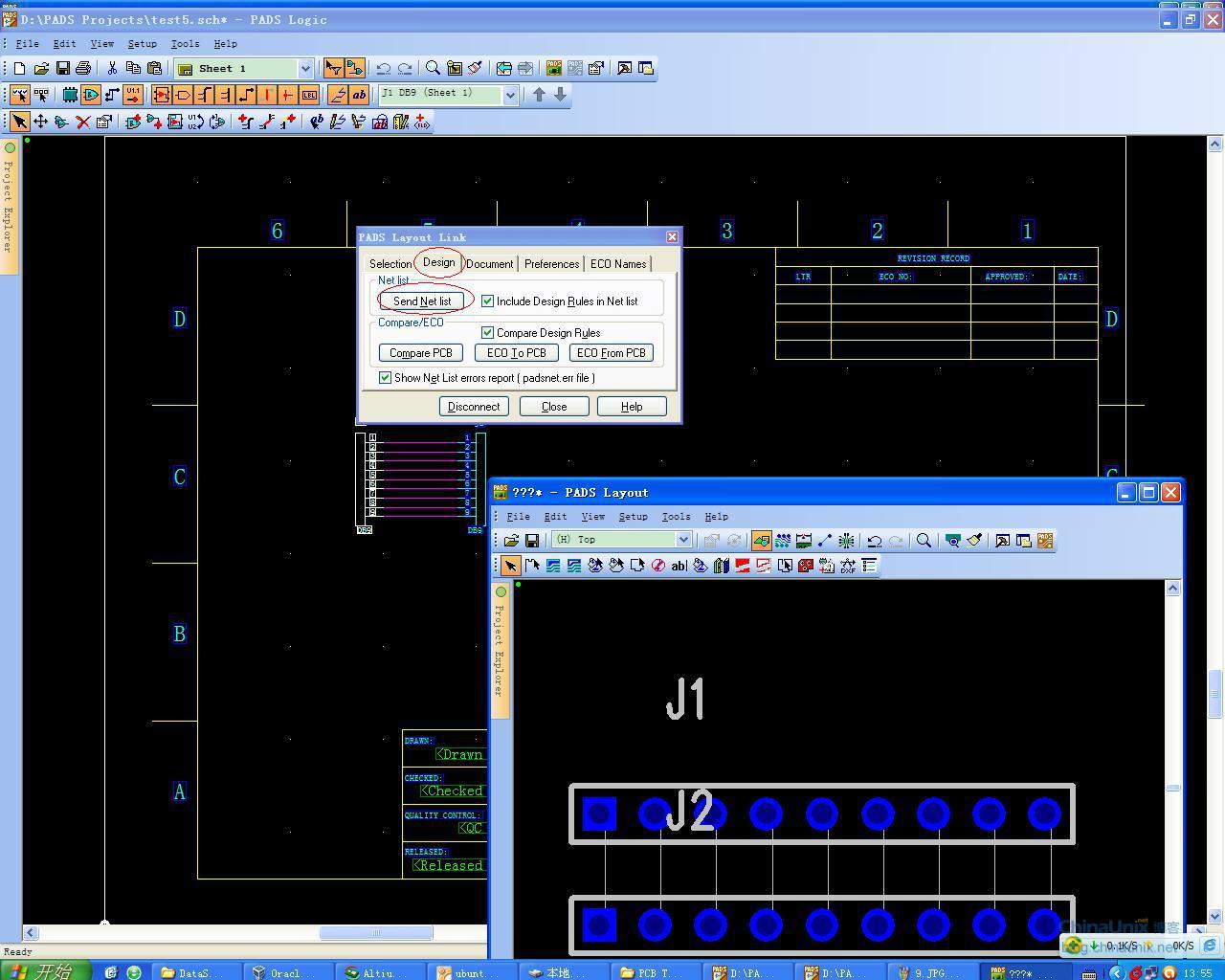Image resolution: width=1225 pixels, height=980 pixels.
Task: Toggle Include Design Rules in Net list
Action: (488, 301)
